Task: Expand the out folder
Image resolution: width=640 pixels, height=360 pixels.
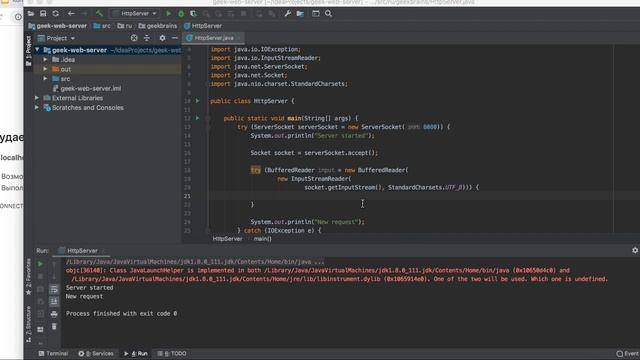Action: tap(45, 69)
